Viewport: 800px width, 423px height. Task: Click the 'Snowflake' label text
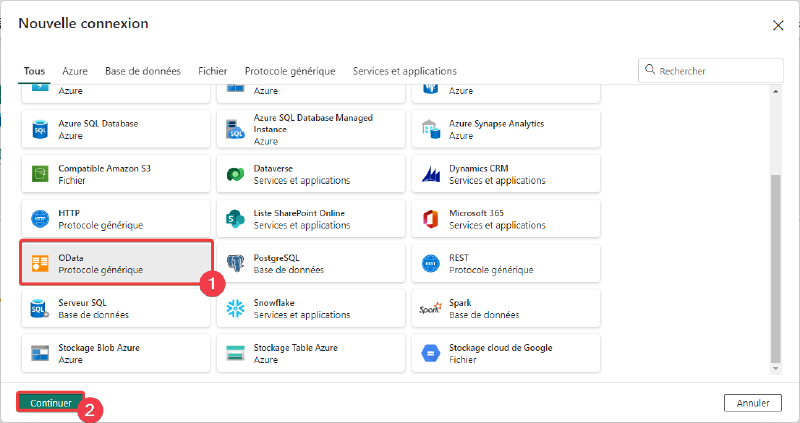pyautogui.click(x=274, y=303)
